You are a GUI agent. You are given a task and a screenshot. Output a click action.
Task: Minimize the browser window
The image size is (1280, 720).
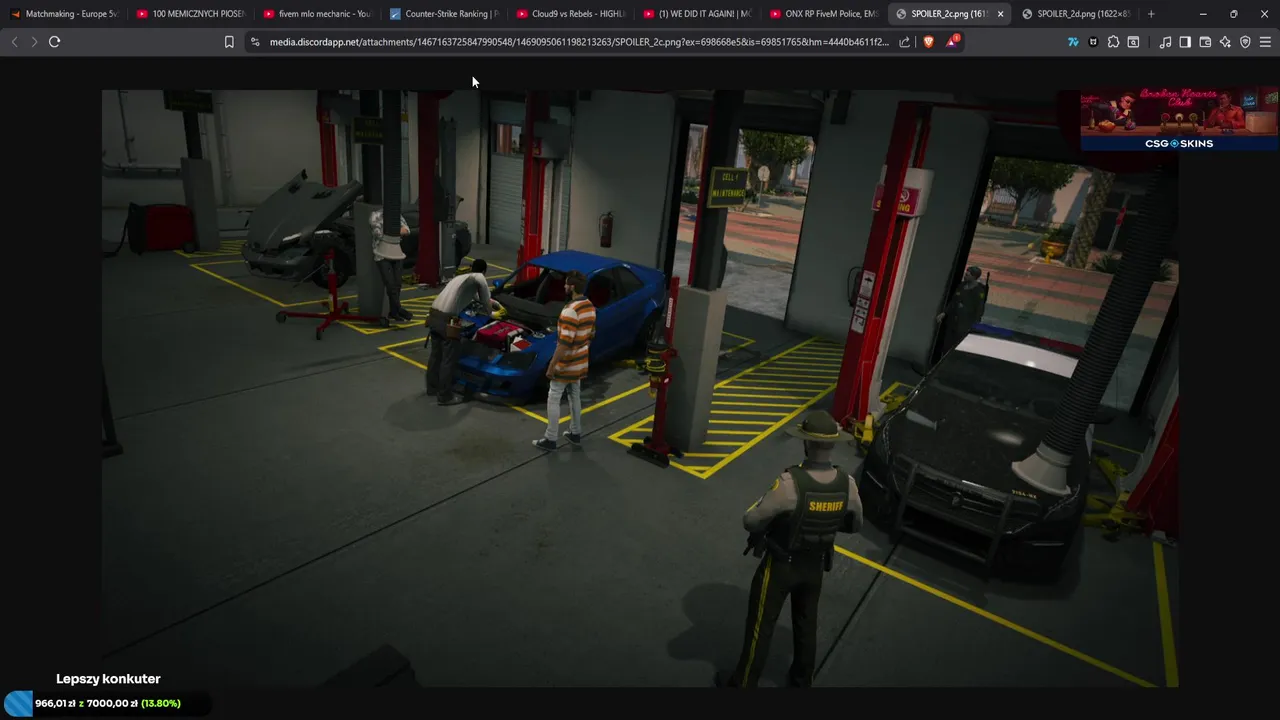click(1203, 14)
